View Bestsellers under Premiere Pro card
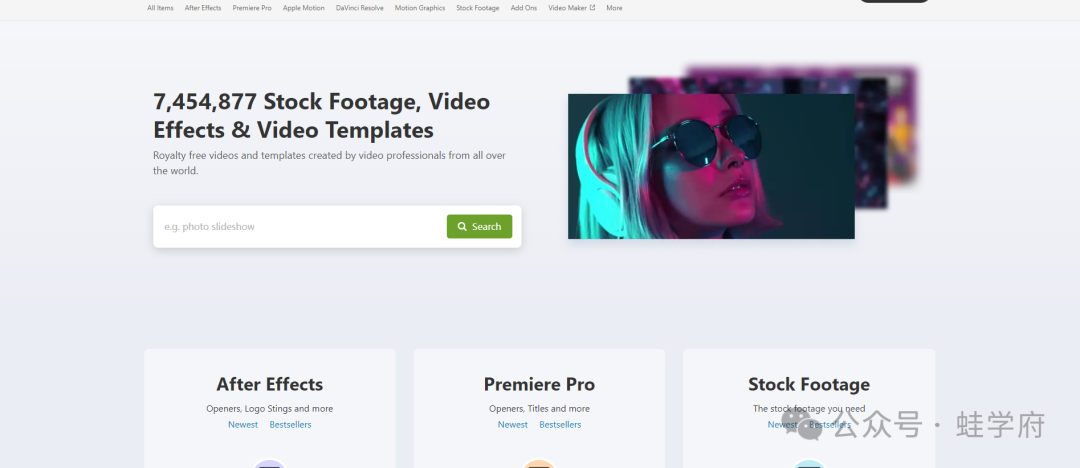 point(560,425)
